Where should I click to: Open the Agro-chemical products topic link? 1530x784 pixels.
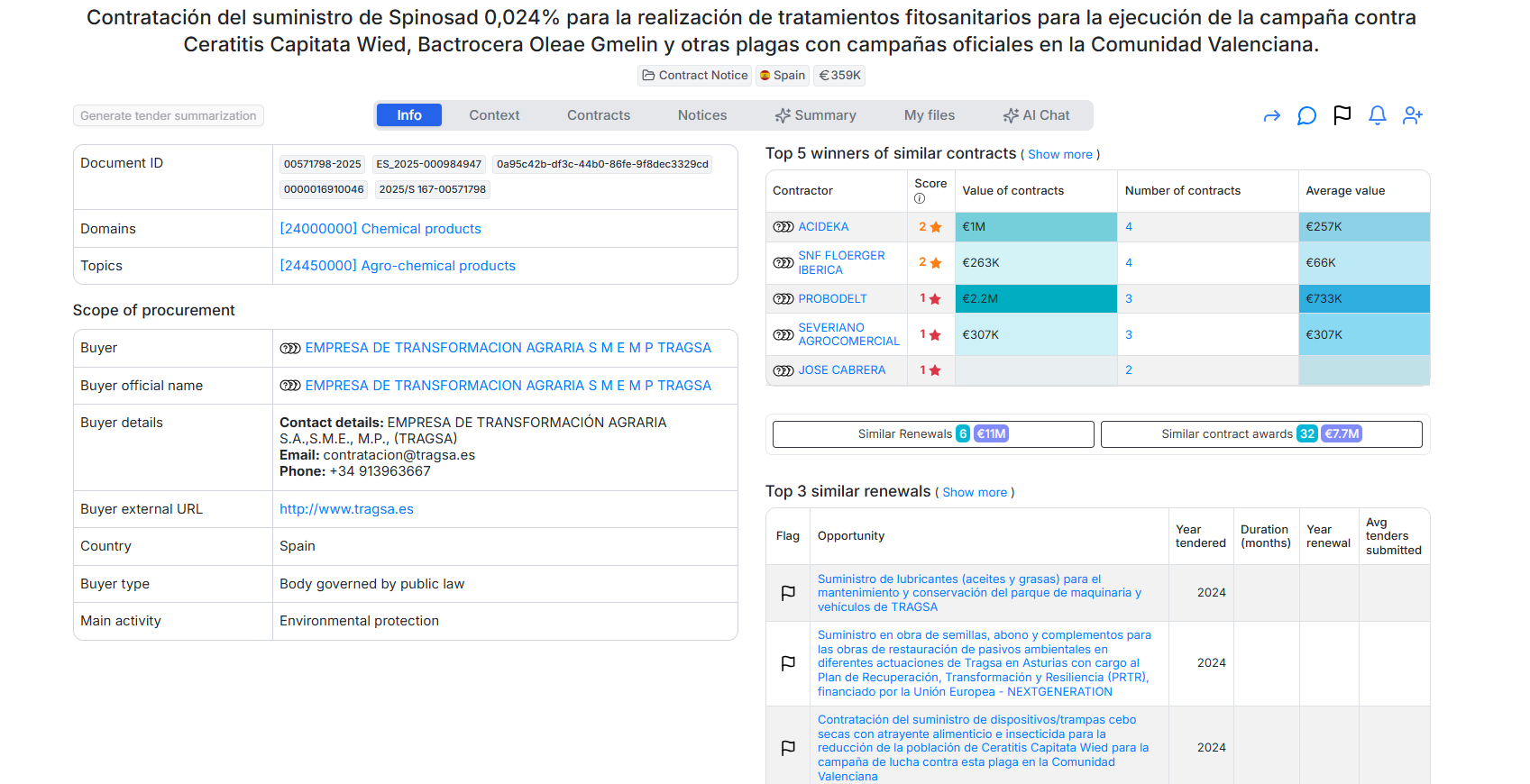pos(398,266)
